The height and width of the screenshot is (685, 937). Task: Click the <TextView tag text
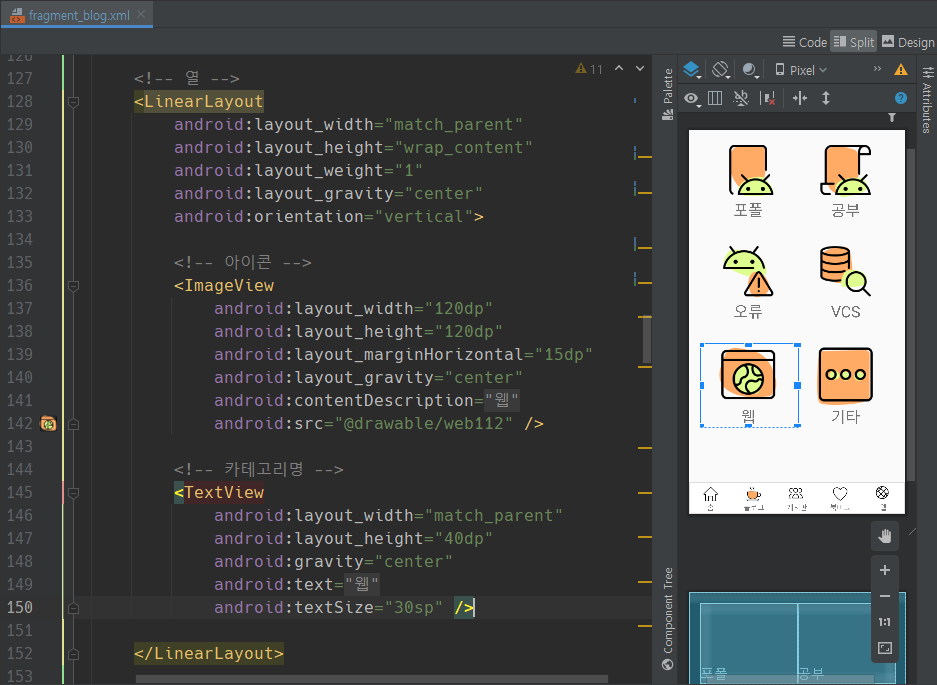pyautogui.click(x=219, y=493)
